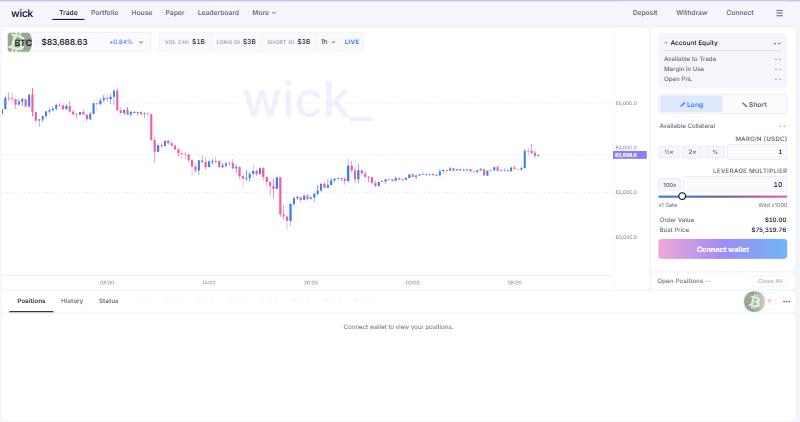Image resolution: width=800 pixels, height=422 pixels.
Task: Switch to Paper trading
Action: click(x=174, y=13)
